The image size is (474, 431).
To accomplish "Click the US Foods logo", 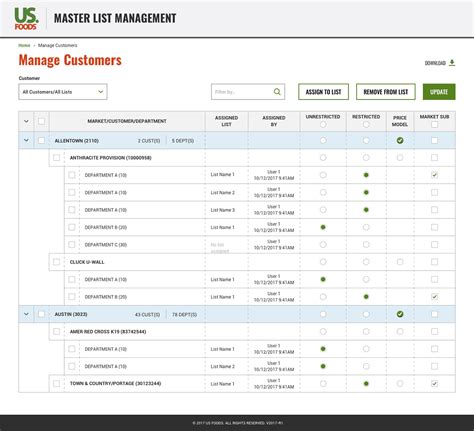I will coord(26,18).
